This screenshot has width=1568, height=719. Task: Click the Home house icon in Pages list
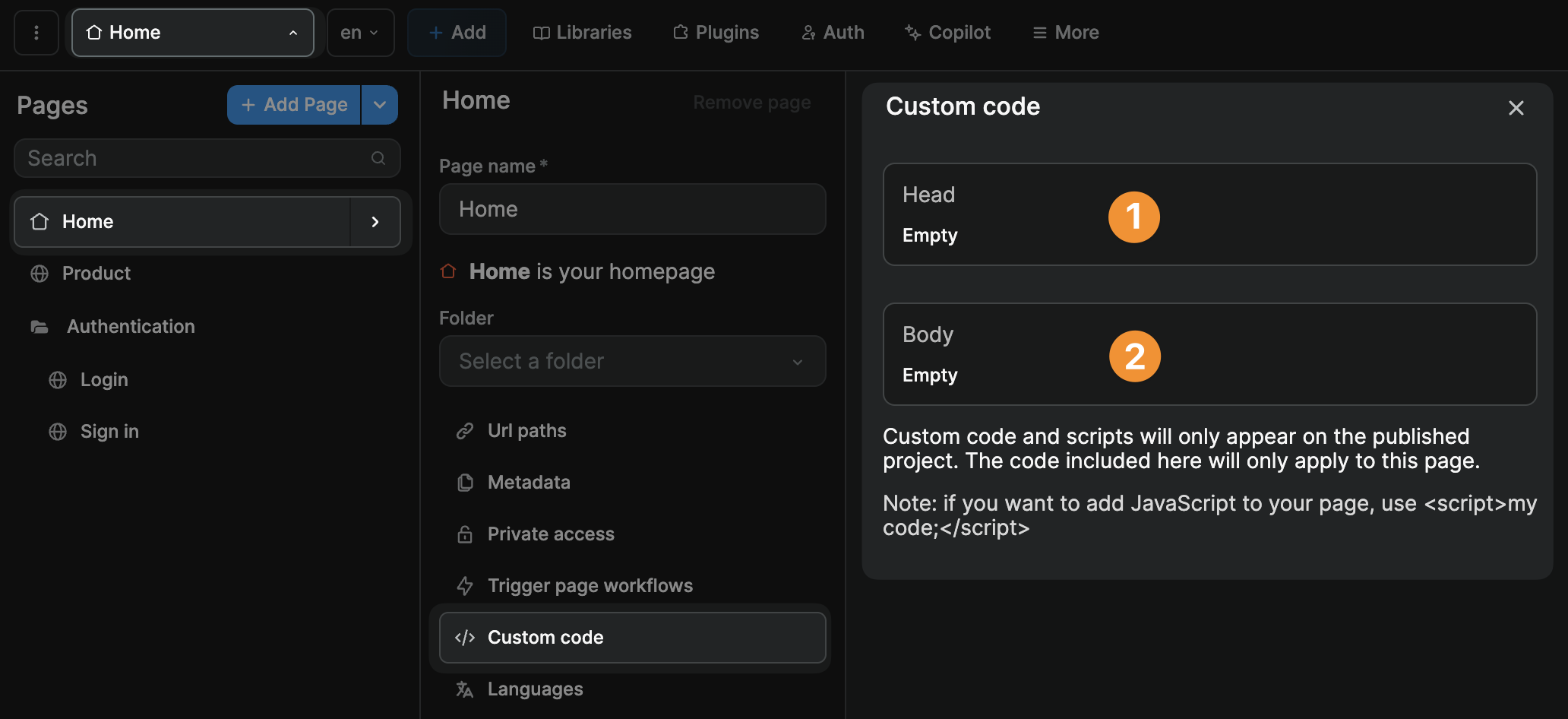tap(40, 221)
